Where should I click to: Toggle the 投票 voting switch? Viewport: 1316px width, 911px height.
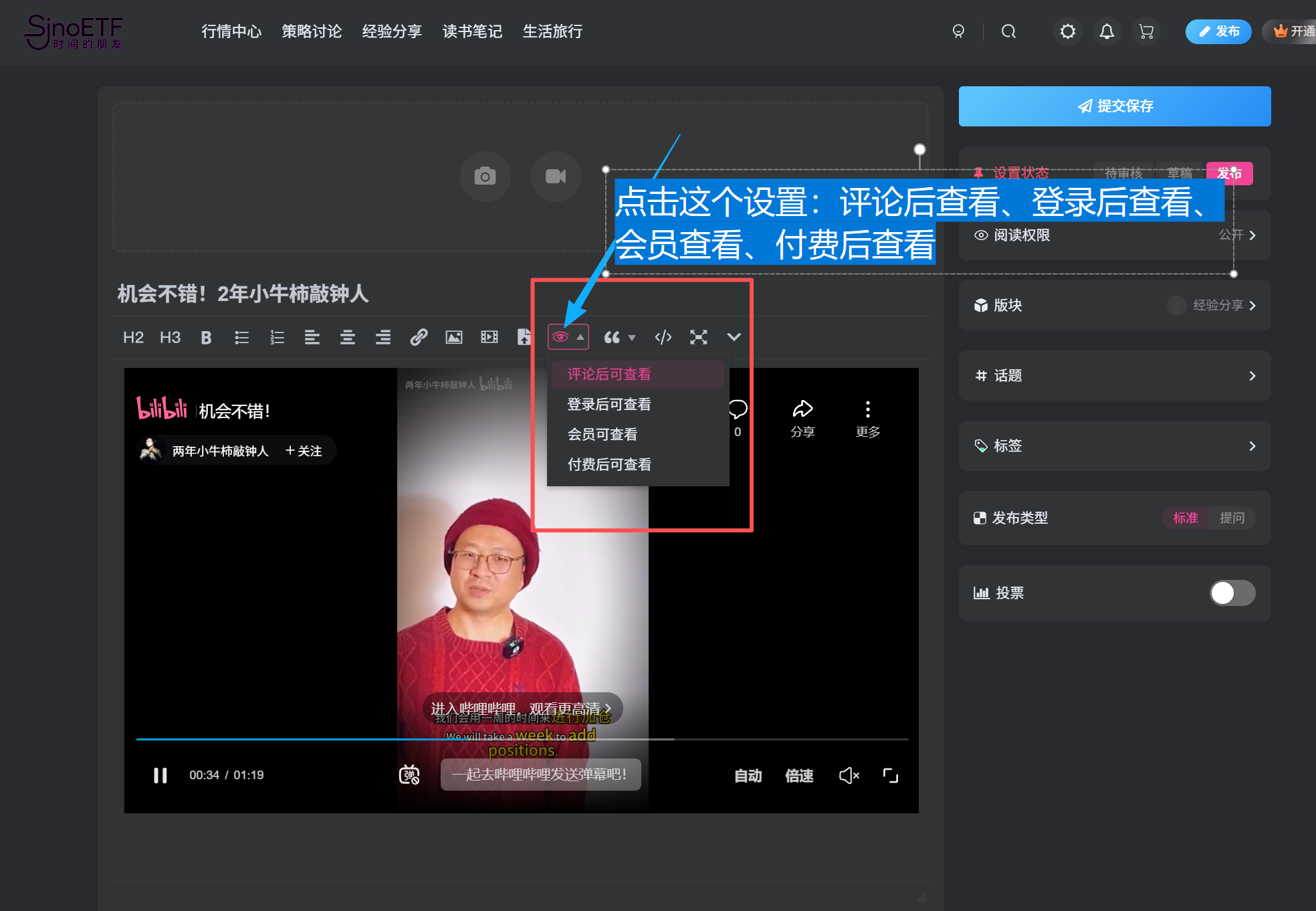click(1232, 593)
